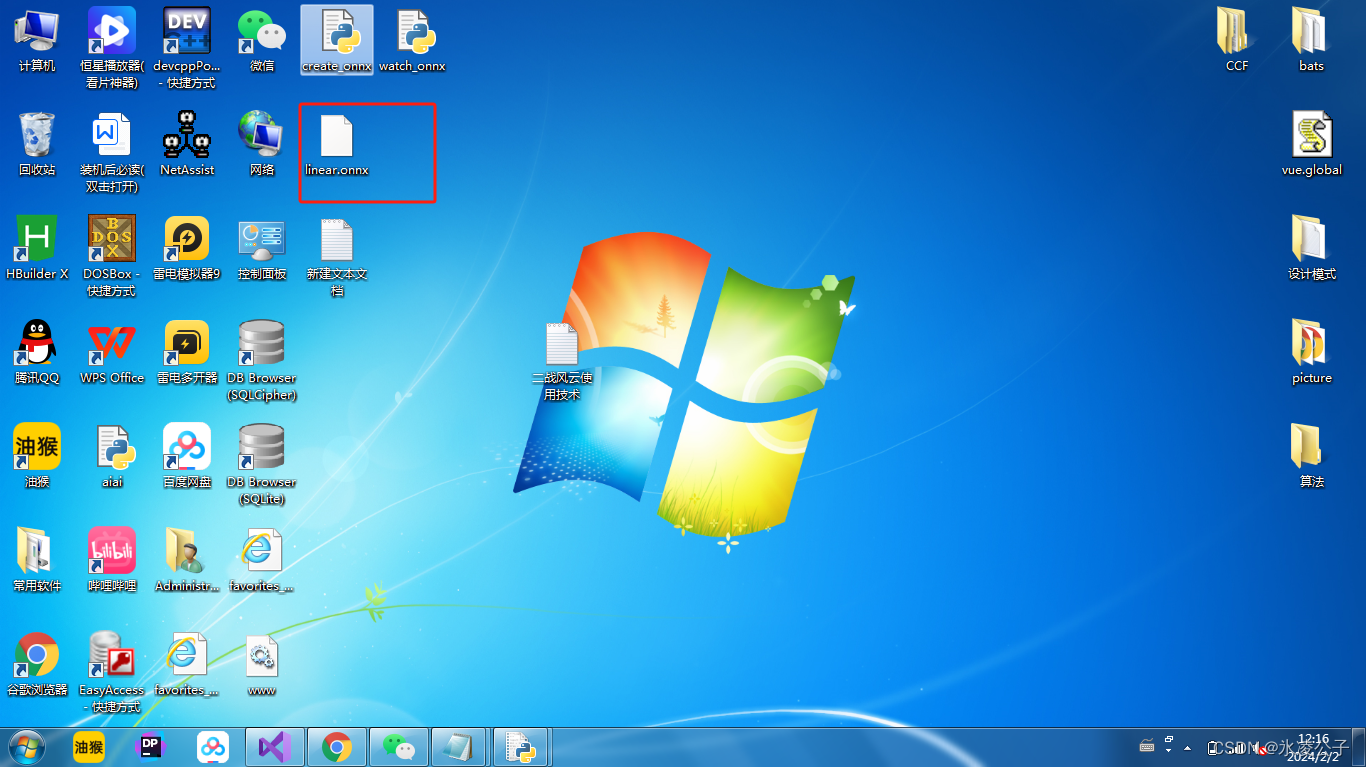The width and height of the screenshot is (1366, 767).
Task: Select favorites file next to Administrator folder
Action: (x=262, y=560)
